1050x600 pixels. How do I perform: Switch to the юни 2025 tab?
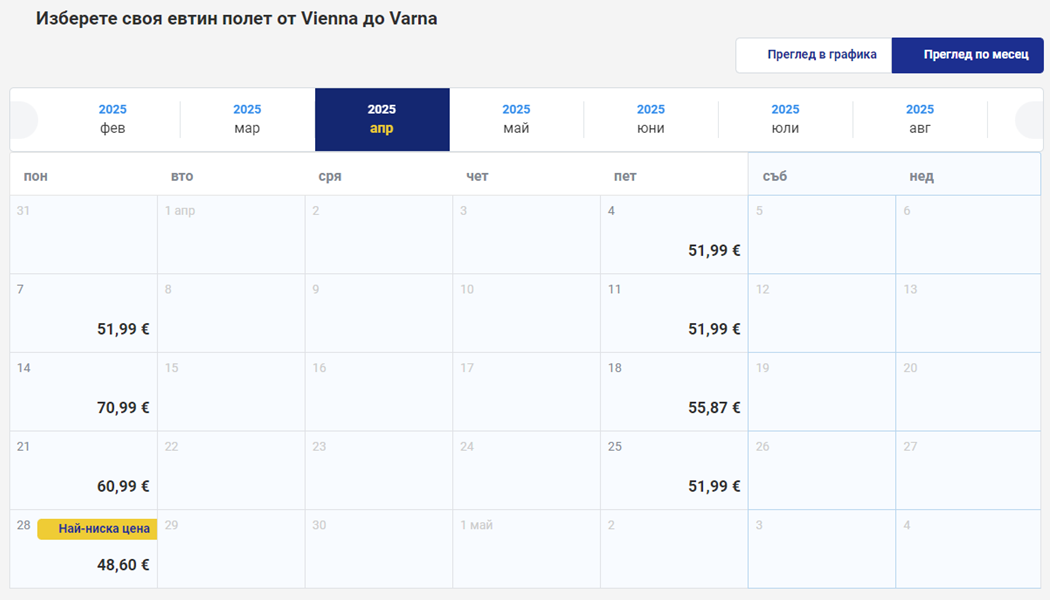coord(651,119)
